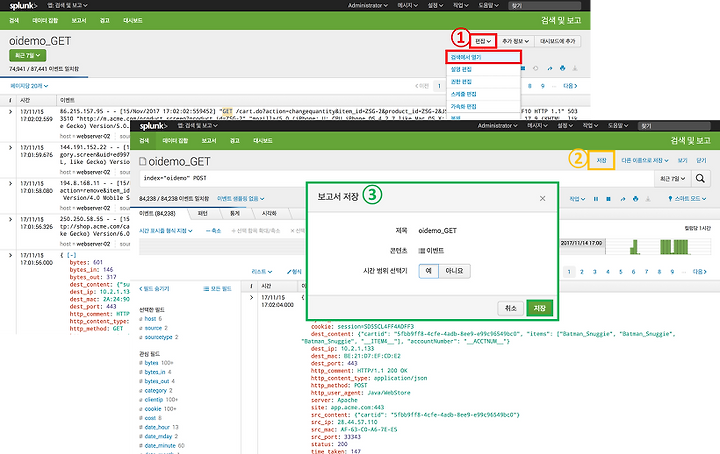Click the 저장 link beside 다른 이름으로 저장
The image size is (720, 454).
[602, 161]
